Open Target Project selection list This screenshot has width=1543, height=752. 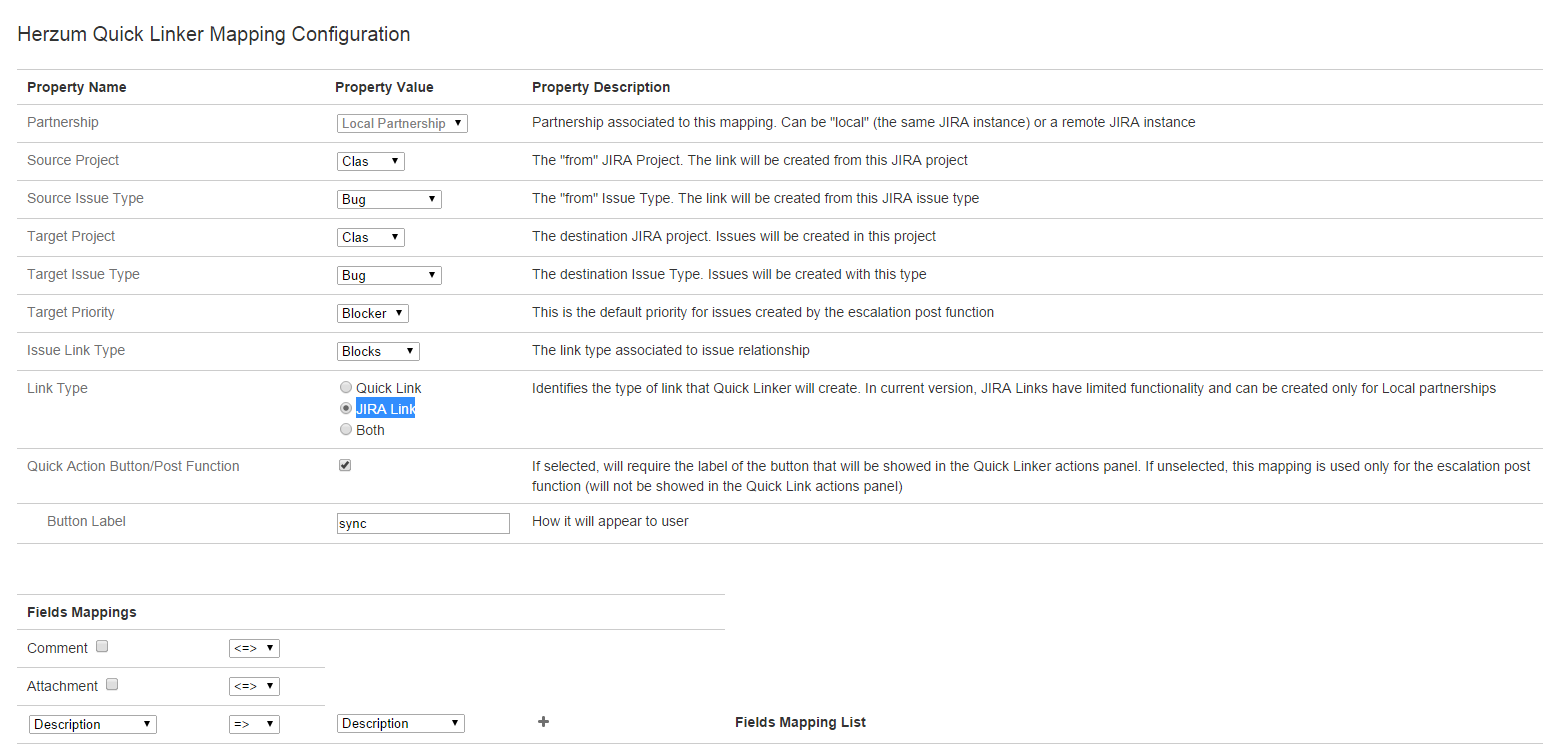coord(370,238)
